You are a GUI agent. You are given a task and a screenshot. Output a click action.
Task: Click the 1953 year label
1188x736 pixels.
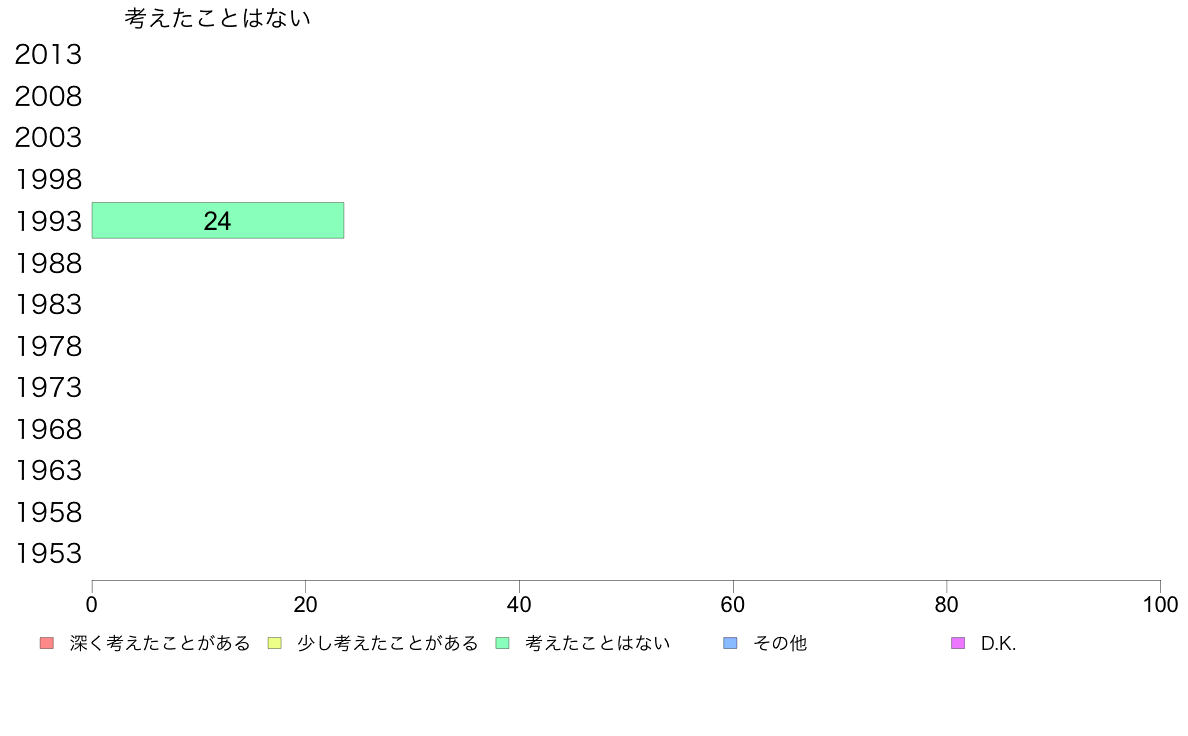pos(48,553)
